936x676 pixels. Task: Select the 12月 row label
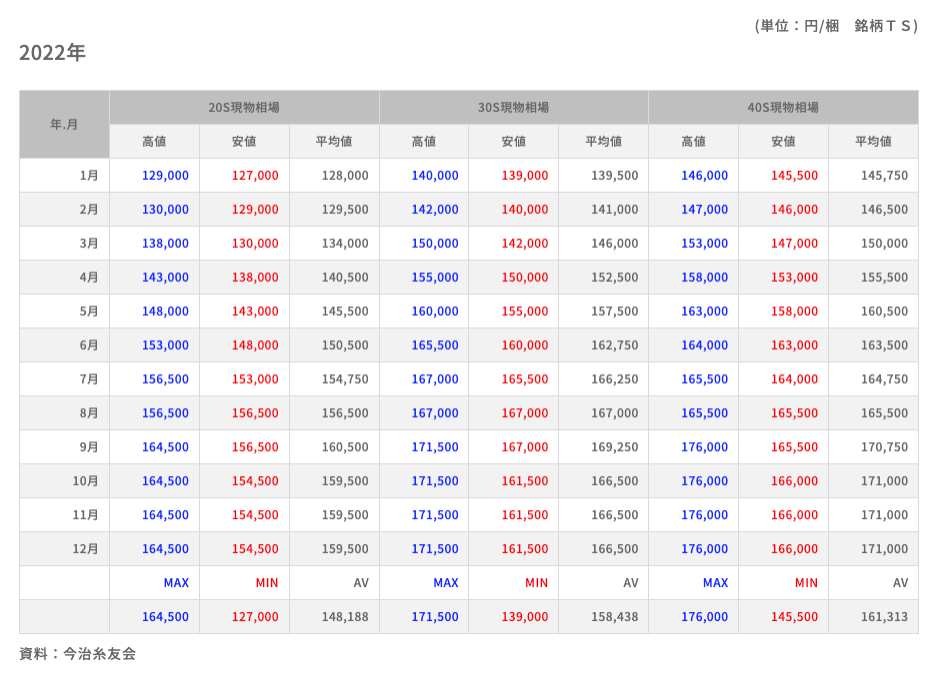coord(86,549)
